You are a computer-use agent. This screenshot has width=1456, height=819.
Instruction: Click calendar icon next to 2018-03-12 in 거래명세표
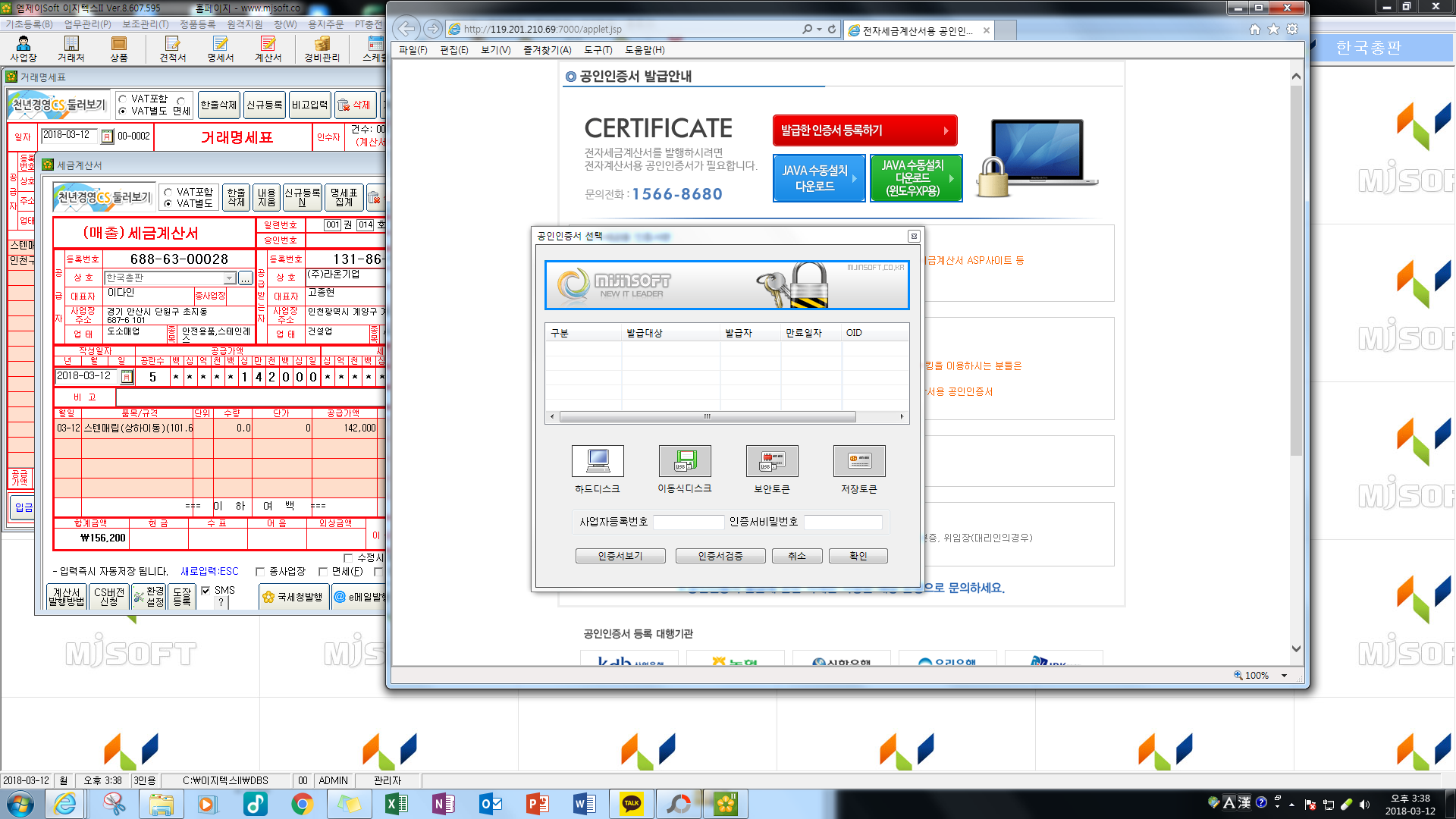pos(107,136)
